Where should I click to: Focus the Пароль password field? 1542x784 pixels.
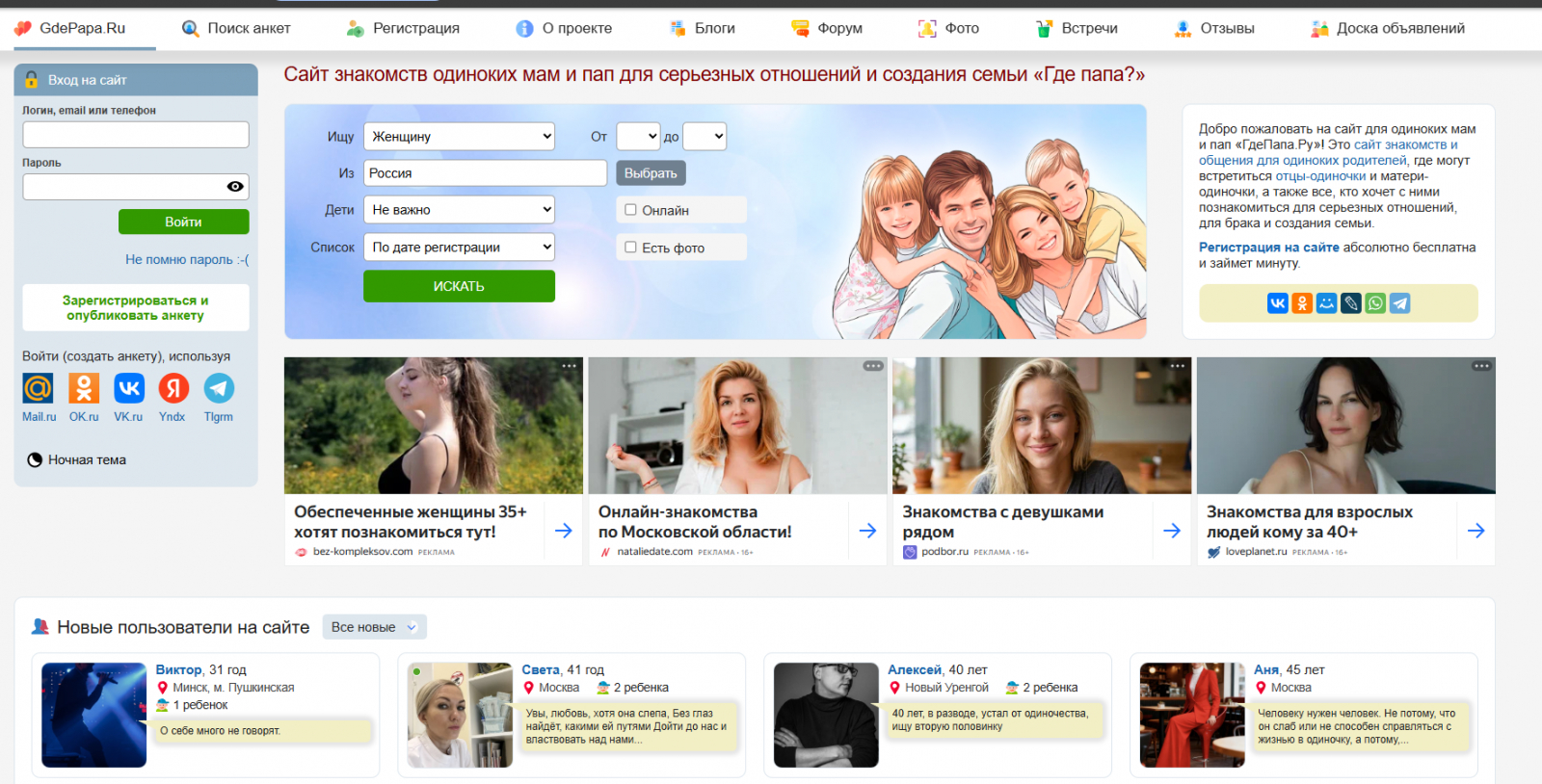pyautogui.click(x=136, y=187)
